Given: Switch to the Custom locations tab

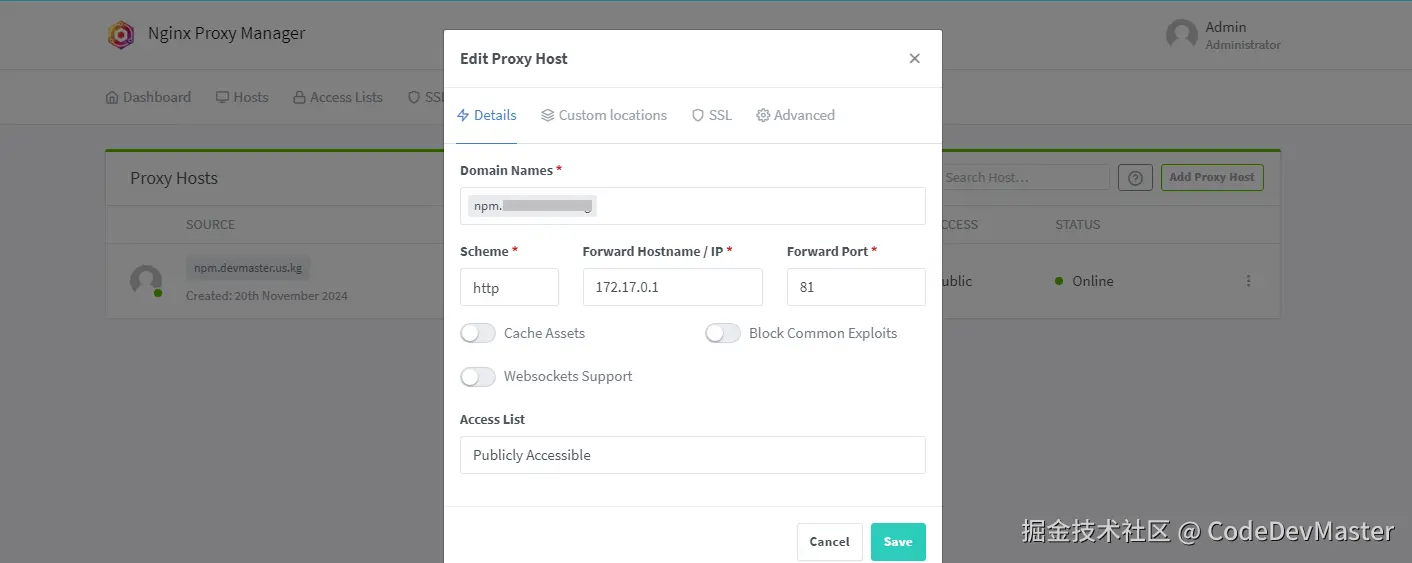Looking at the screenshot, I should [604, 115].
